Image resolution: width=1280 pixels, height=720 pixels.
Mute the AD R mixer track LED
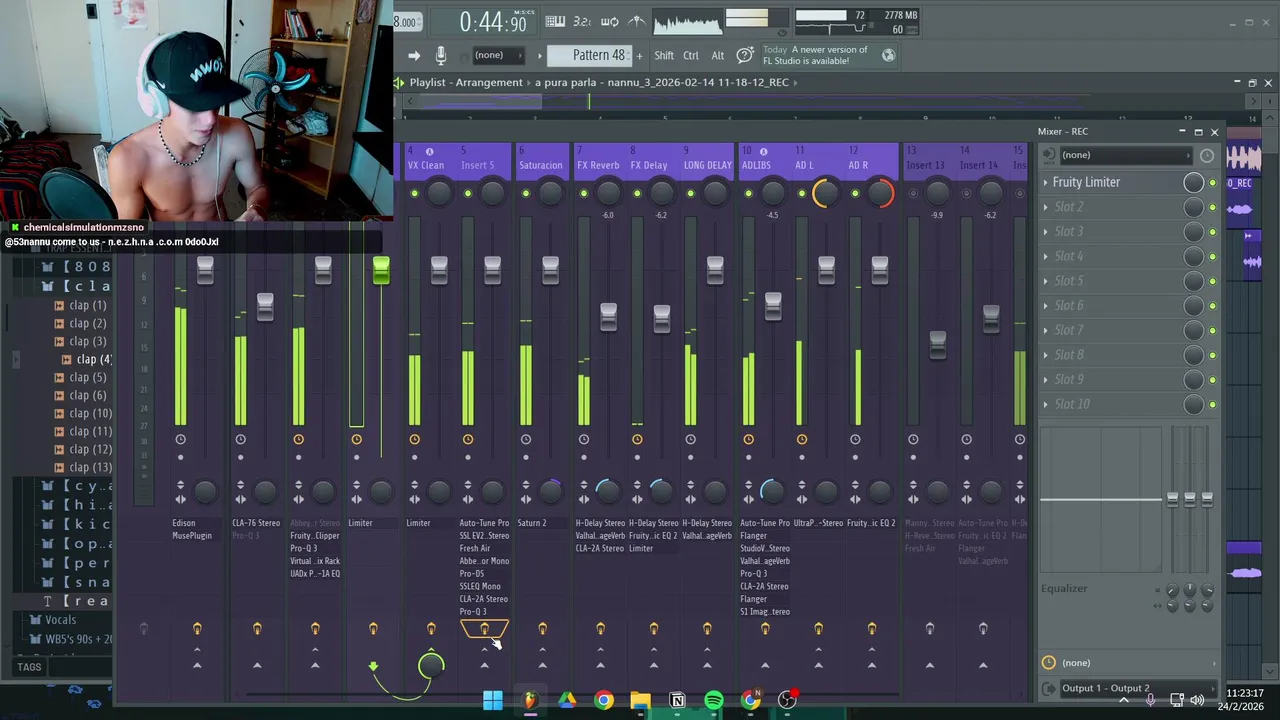tap(855, 193)
